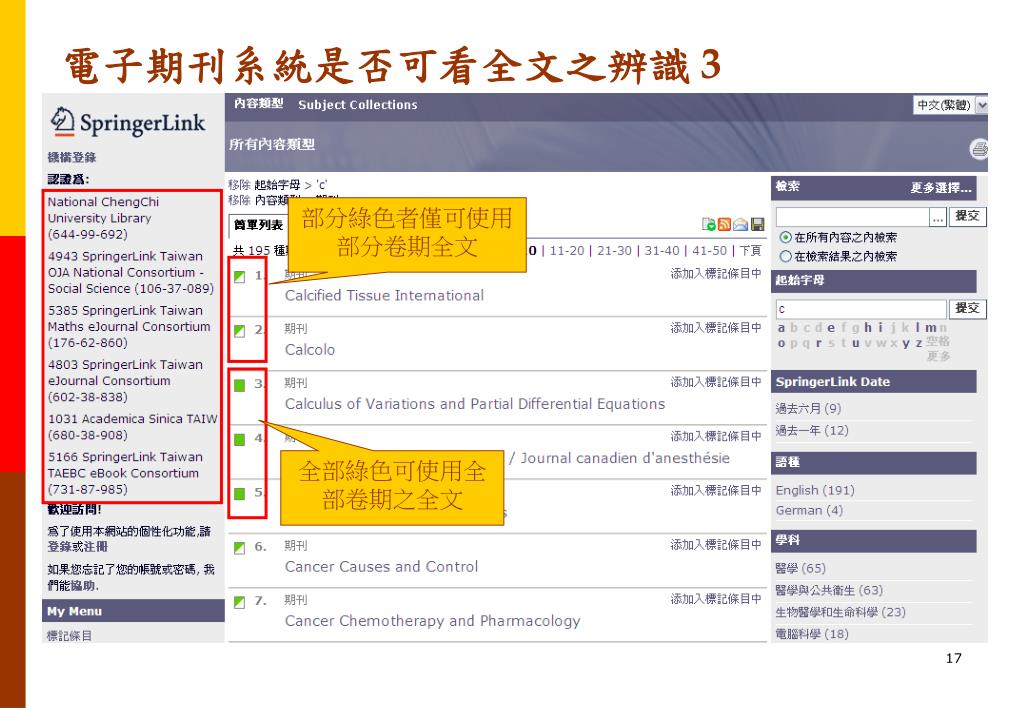Filter by starting letter u

tap(855, 343)
